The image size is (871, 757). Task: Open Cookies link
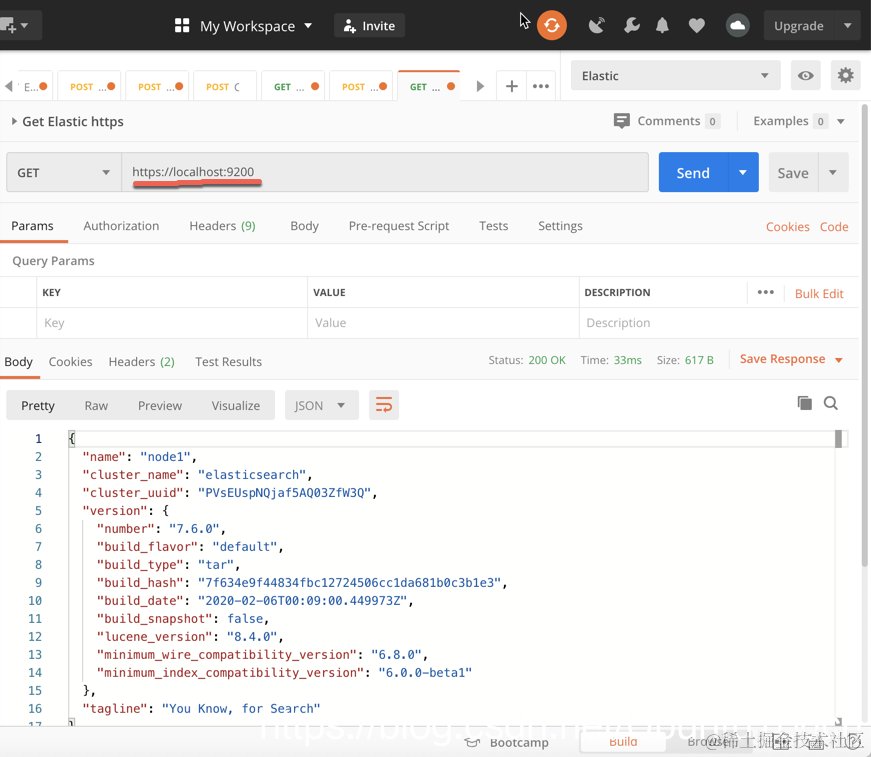787,227
